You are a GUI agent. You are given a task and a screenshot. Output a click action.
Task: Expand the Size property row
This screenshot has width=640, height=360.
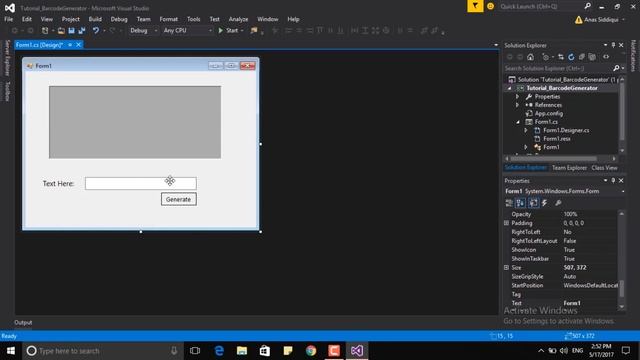click(x=507, y=268)
